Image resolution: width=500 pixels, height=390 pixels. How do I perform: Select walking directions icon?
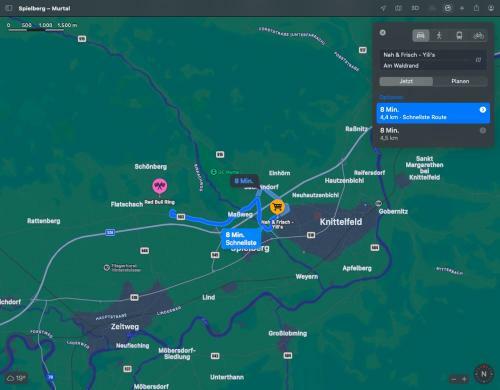pos(439,35)
